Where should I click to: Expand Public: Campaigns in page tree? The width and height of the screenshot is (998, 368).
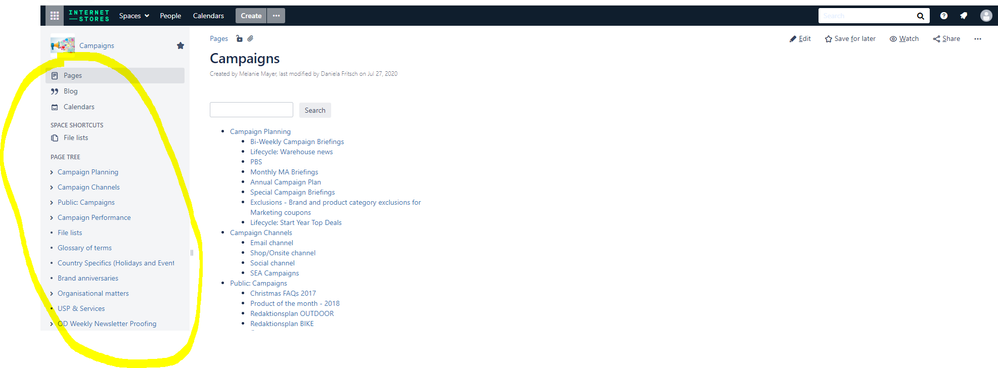[x=52, y=202]
